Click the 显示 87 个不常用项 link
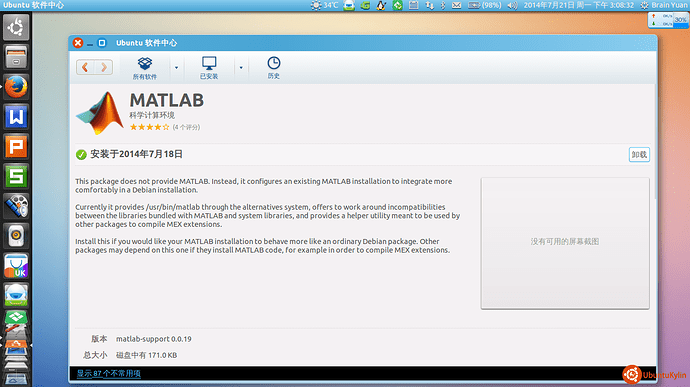Screen dimensions: 690x387 [109, 373]
